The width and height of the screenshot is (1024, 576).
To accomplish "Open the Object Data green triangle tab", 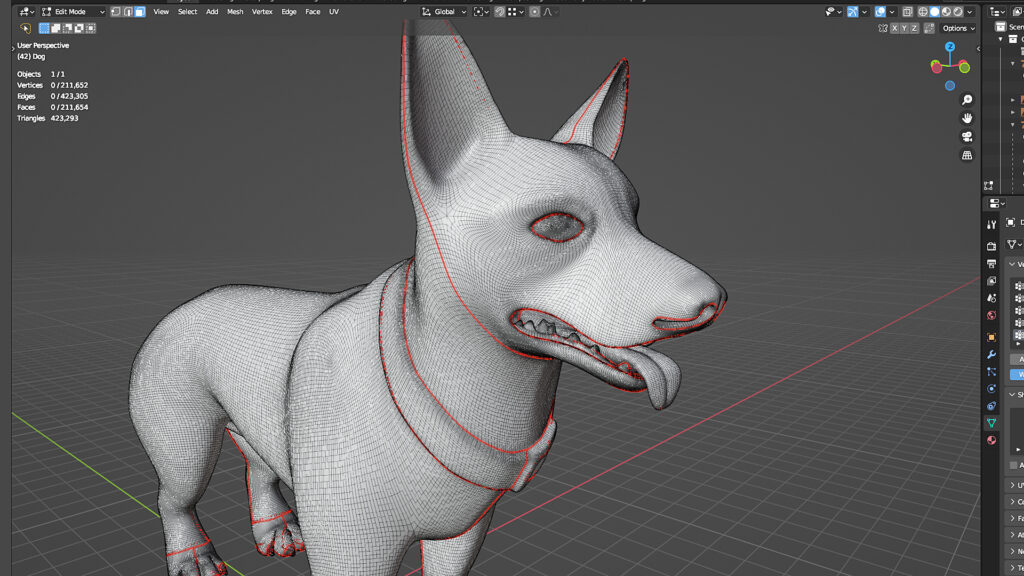I will click(x=991, y=423).
